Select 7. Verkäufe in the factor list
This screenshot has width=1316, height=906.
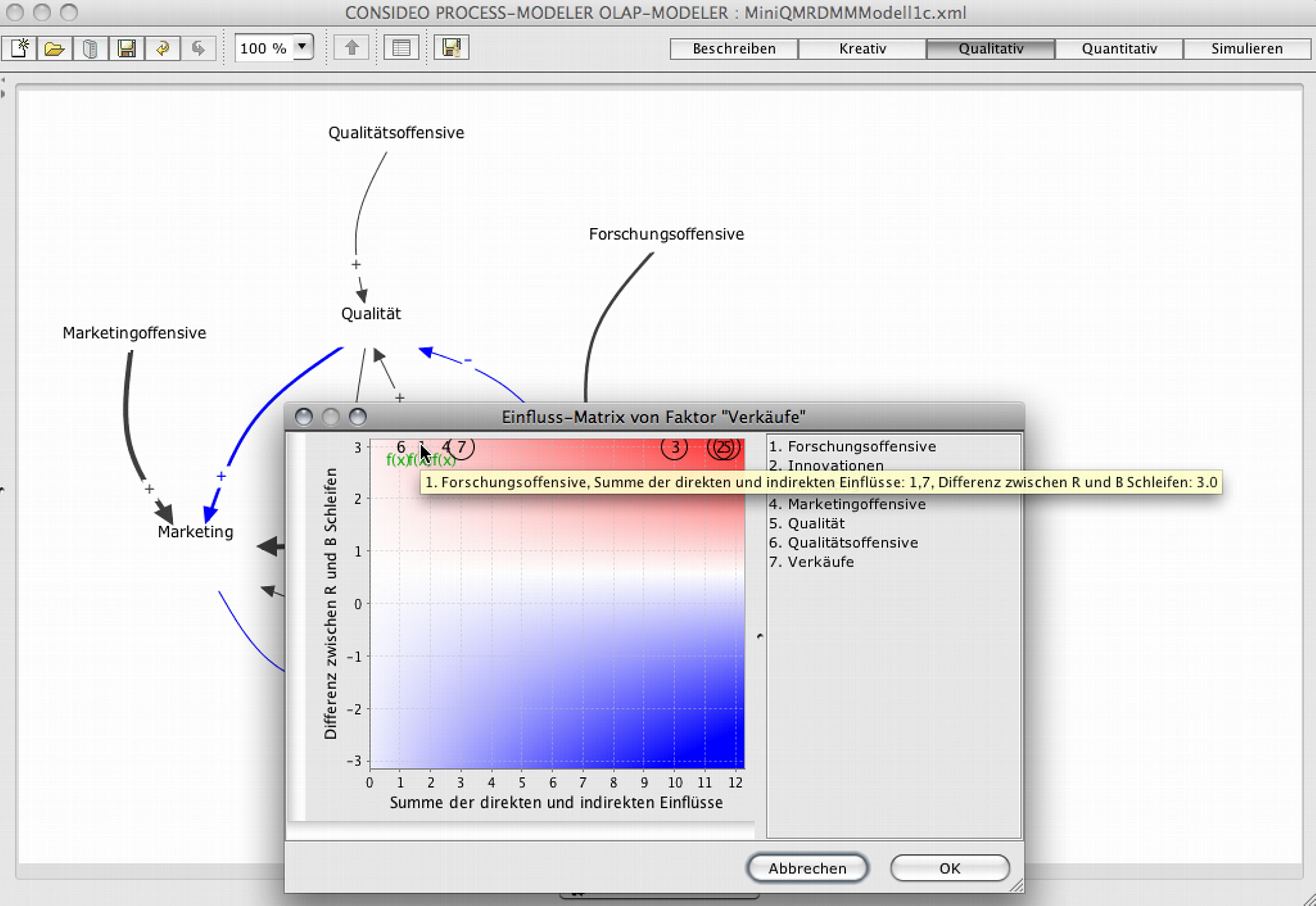click(x=820, y=562)
